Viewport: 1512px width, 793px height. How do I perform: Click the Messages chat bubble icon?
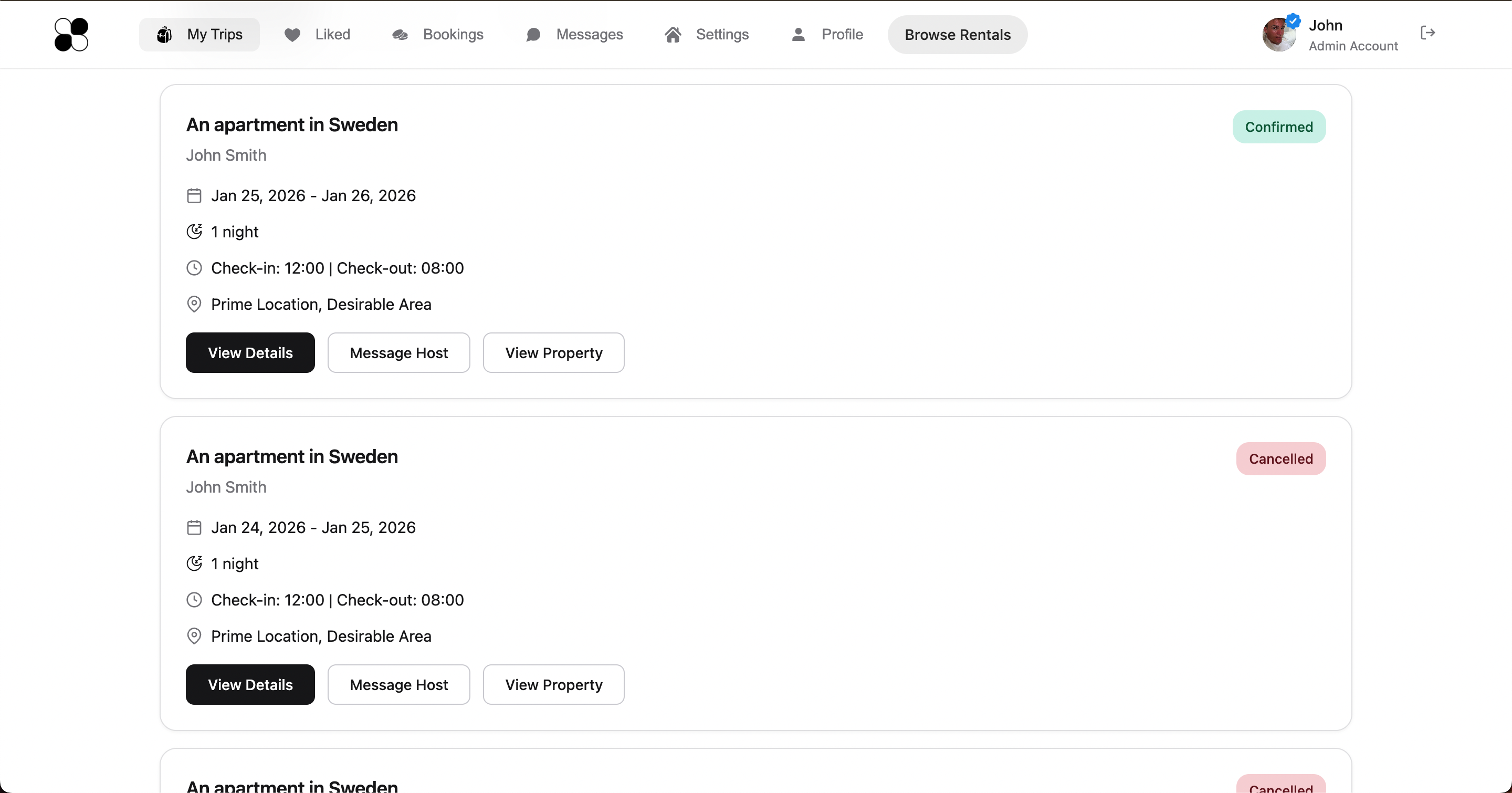[x=533, y=35]
